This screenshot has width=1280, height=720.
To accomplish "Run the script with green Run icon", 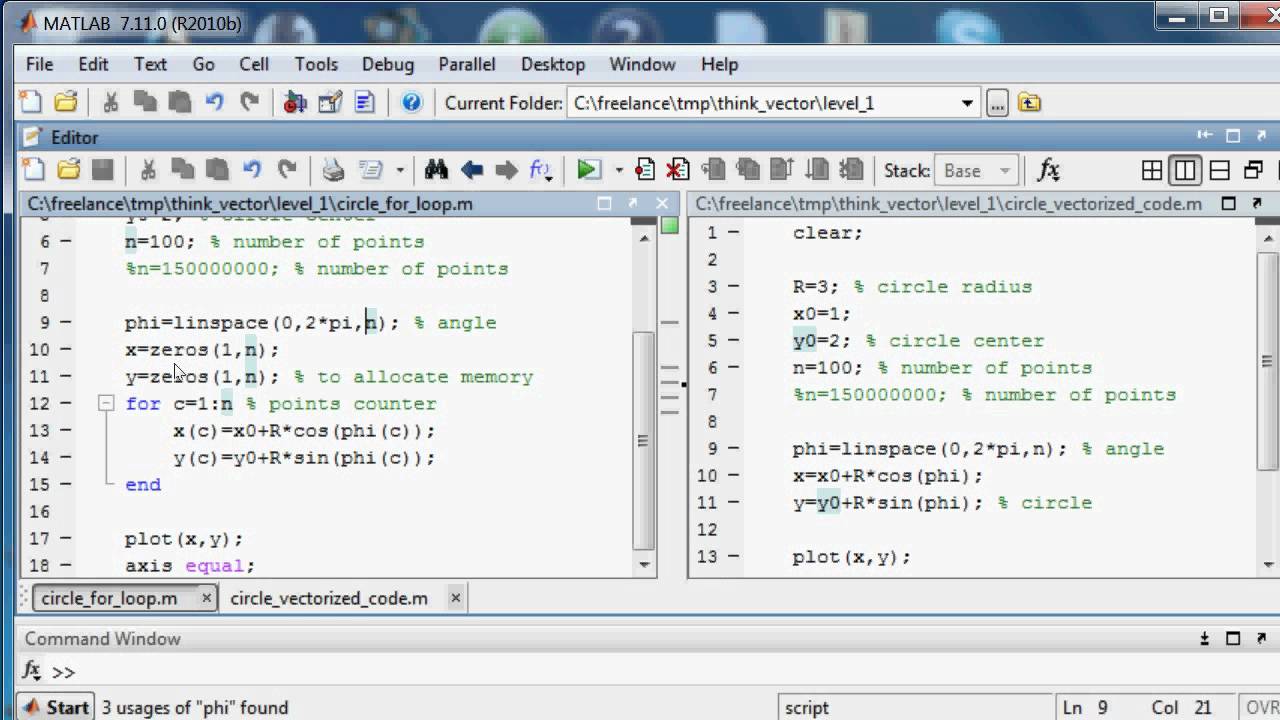I will pyautogui.click(x=588, y=170).
